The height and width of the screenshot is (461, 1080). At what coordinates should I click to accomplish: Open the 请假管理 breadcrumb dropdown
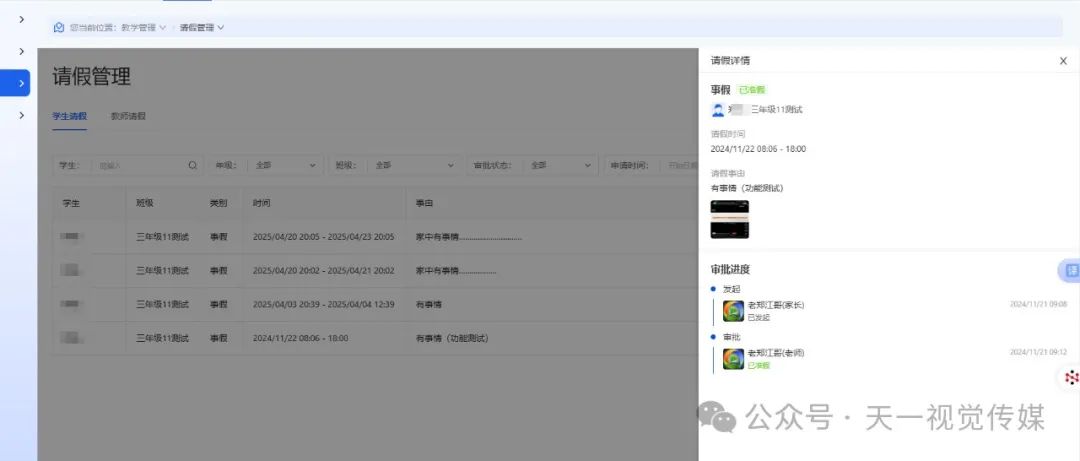pos(202,28)
